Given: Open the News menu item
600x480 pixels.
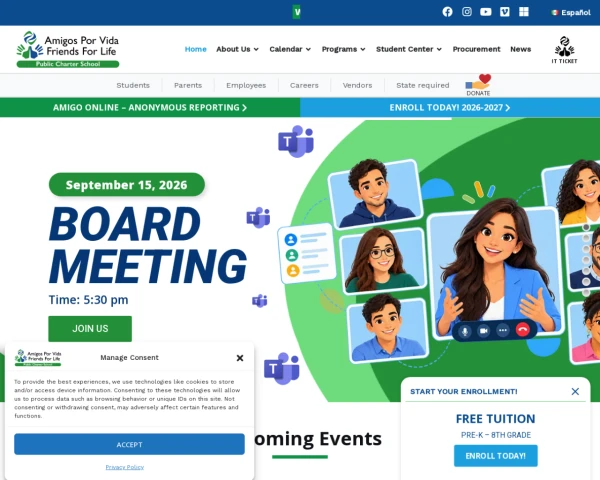Looking at the screenshot, I should pyautogui.click(x=520, y=49).
